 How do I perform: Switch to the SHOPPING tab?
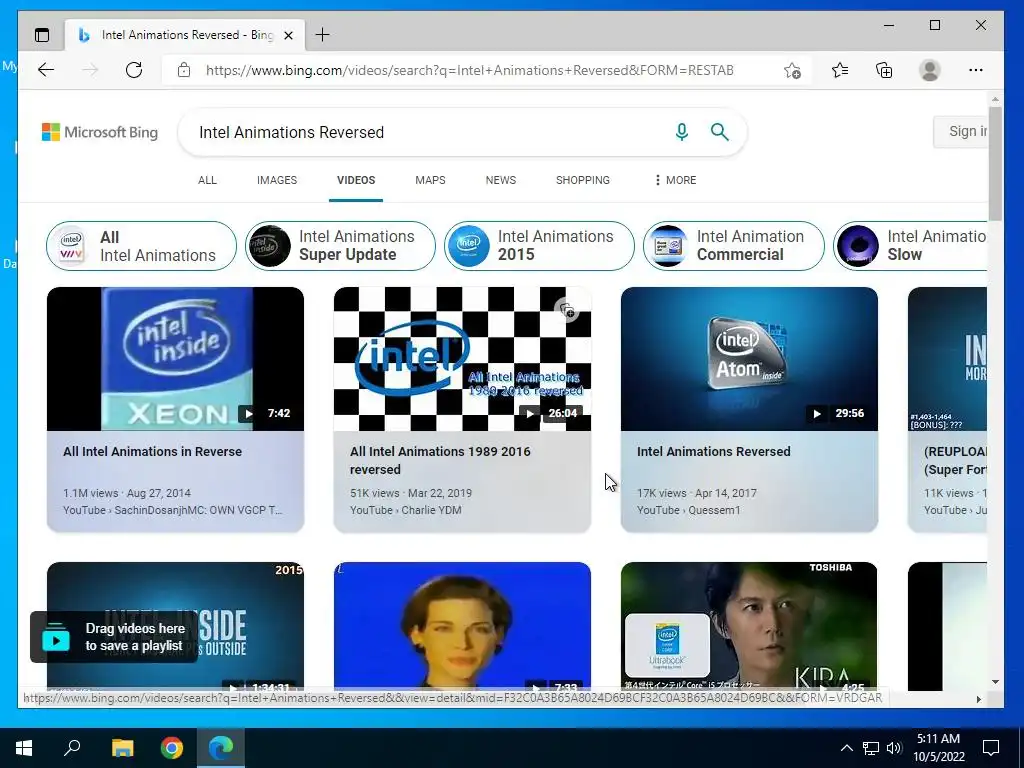[583, 180]
